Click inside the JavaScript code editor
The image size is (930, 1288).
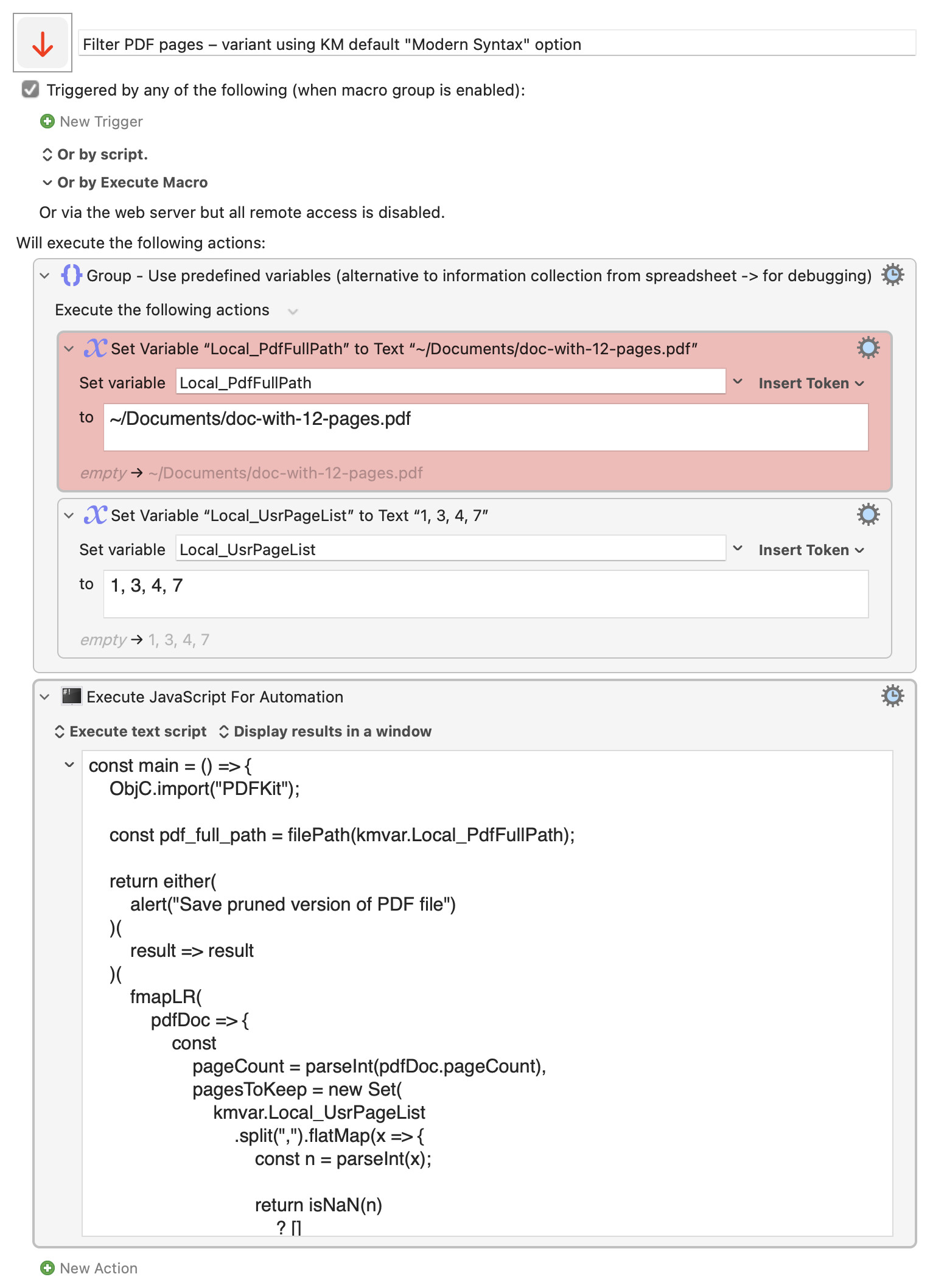pos(487,993)
